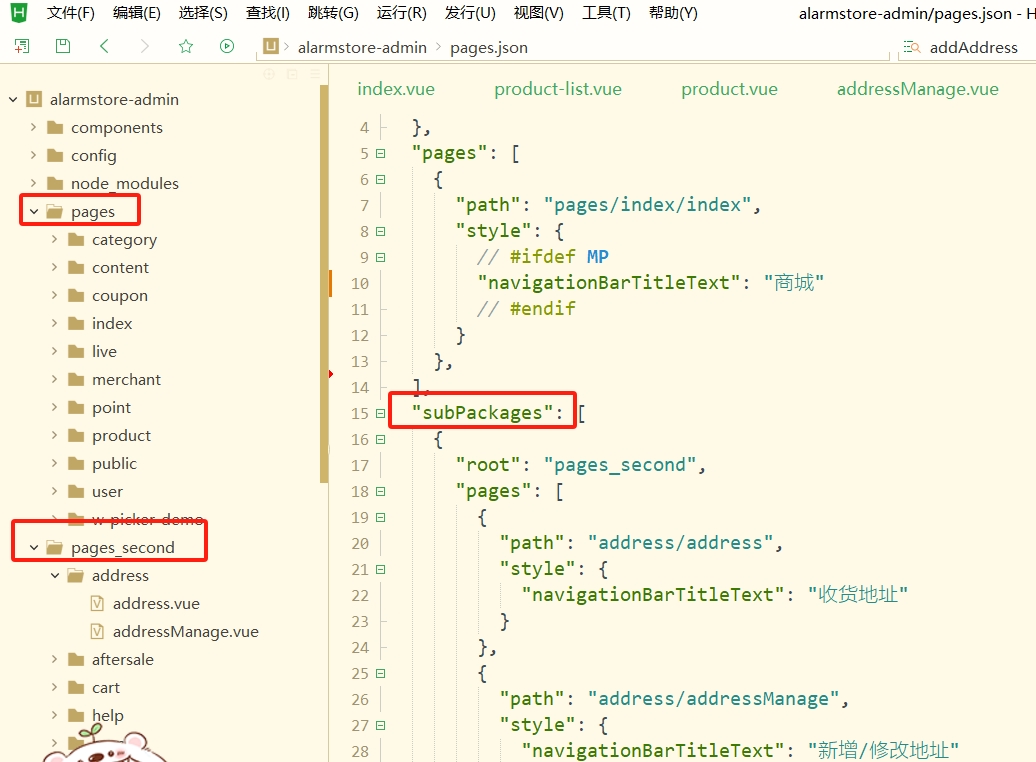The height and width of the screenshot is (762, 1036).
Task: Select the content folder in tree
Action: click(x=120, y=268)
